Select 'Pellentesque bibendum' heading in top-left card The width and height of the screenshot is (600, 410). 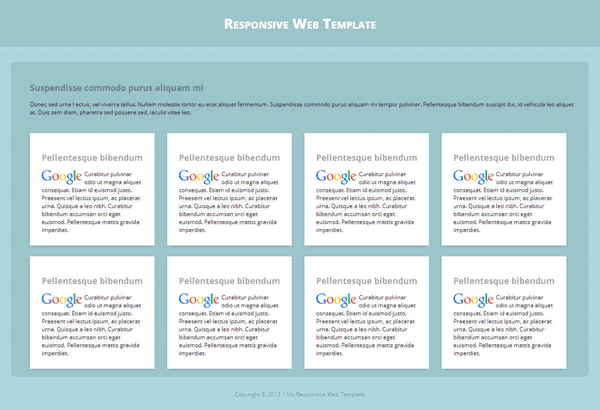pyautogui.click(x=92, y=158)
